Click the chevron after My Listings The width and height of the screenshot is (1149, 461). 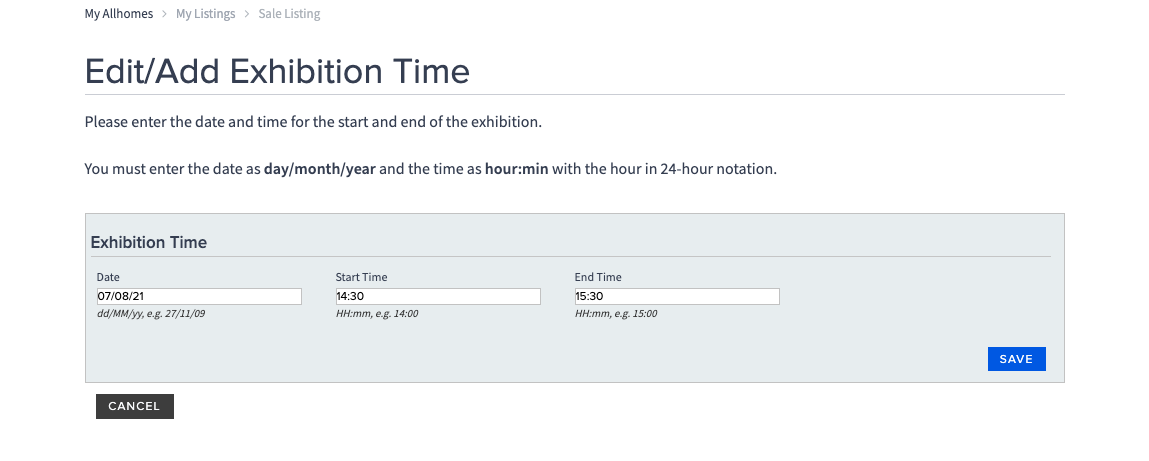pos(246,14)
